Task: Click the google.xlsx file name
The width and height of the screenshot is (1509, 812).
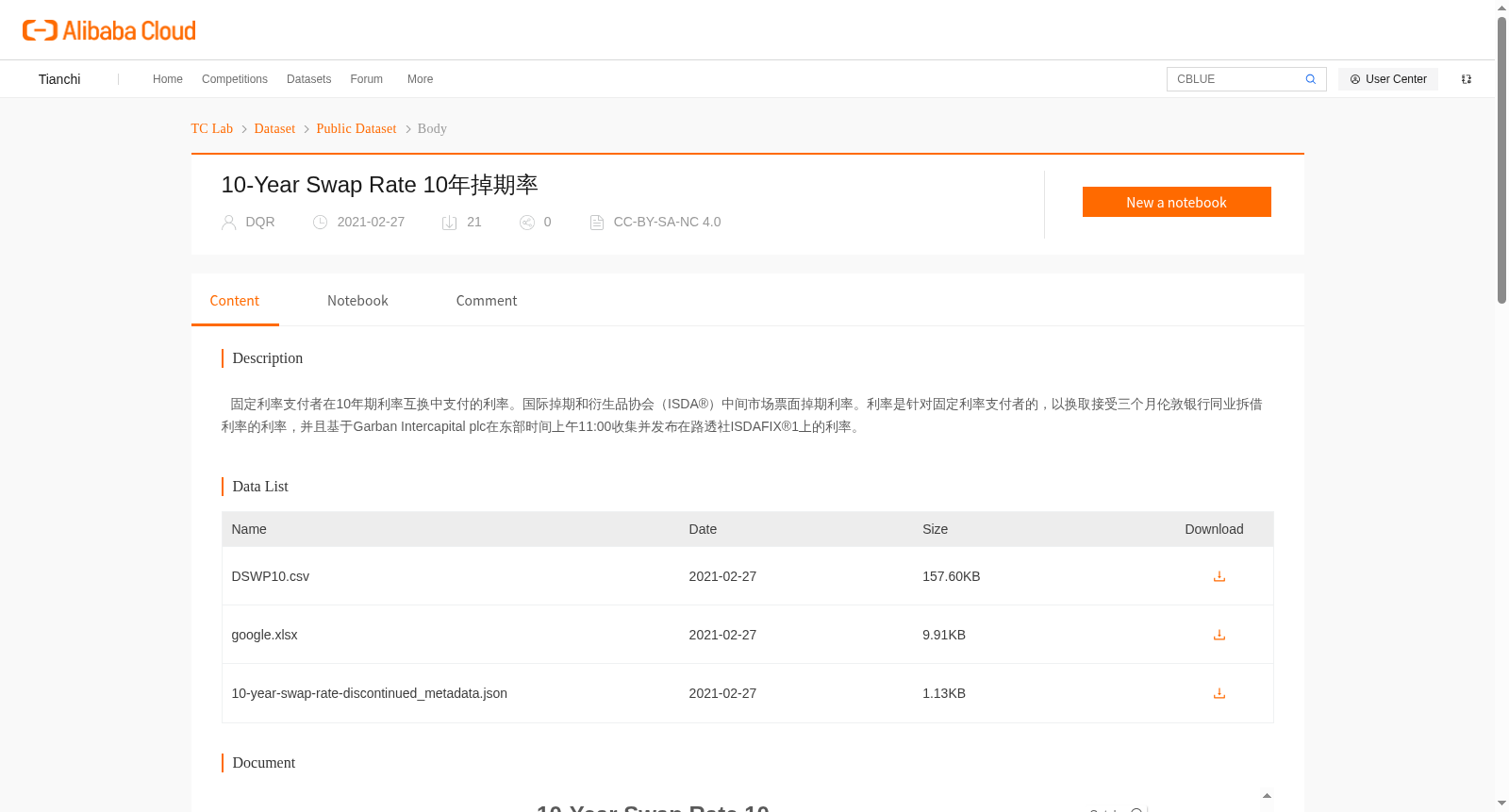Action: tap(264, 635)
